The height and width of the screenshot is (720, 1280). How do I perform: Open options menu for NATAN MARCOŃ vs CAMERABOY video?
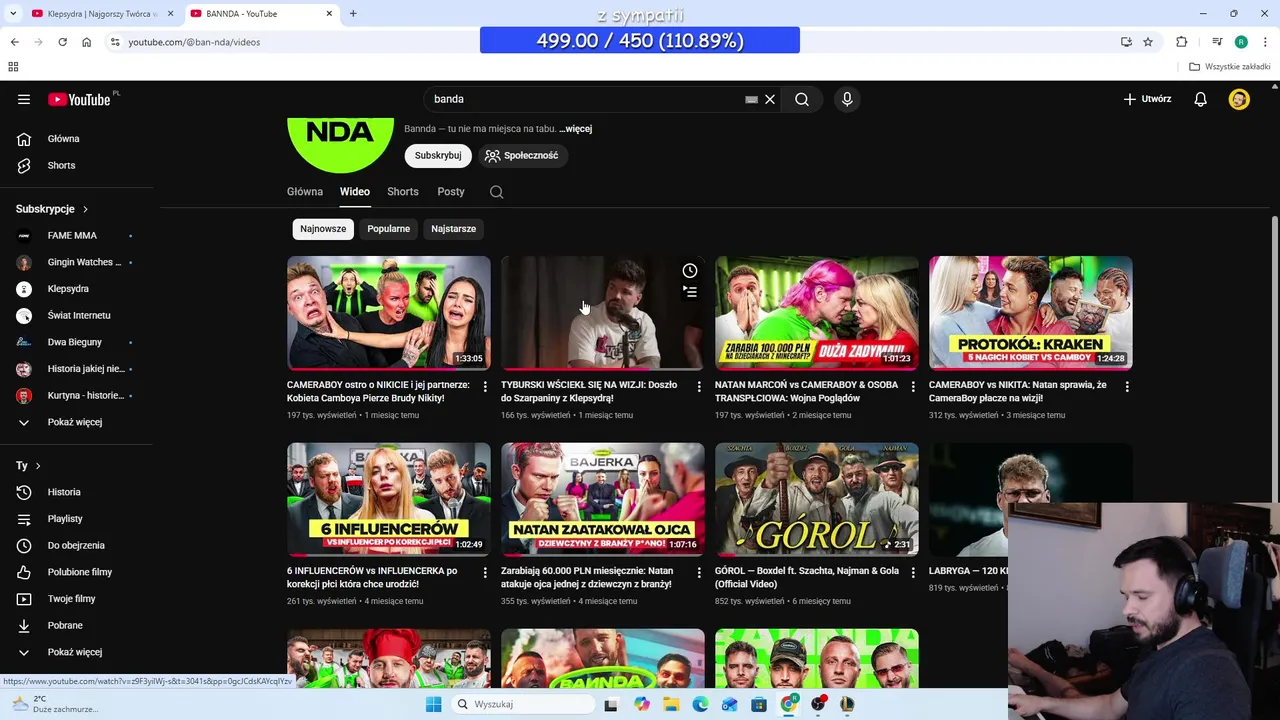tap(913, 386)
